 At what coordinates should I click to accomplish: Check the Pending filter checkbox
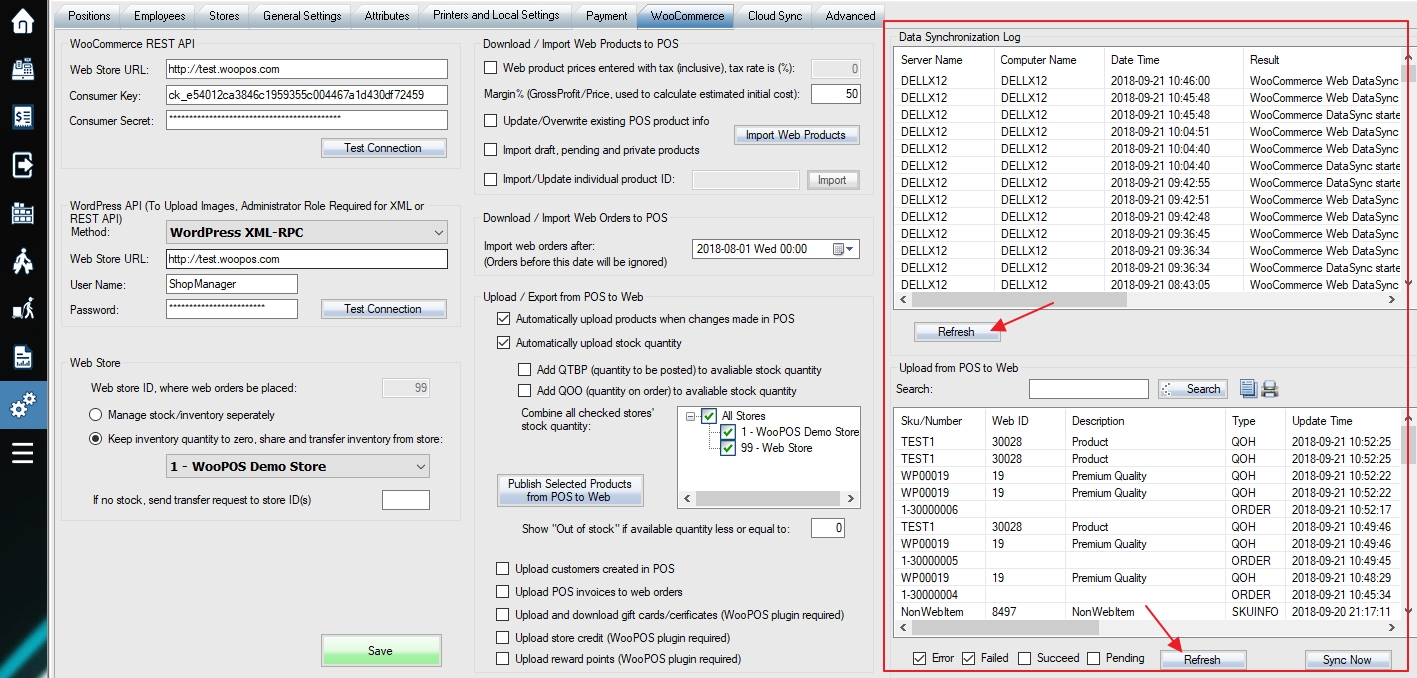click(x=1093, y=658)
